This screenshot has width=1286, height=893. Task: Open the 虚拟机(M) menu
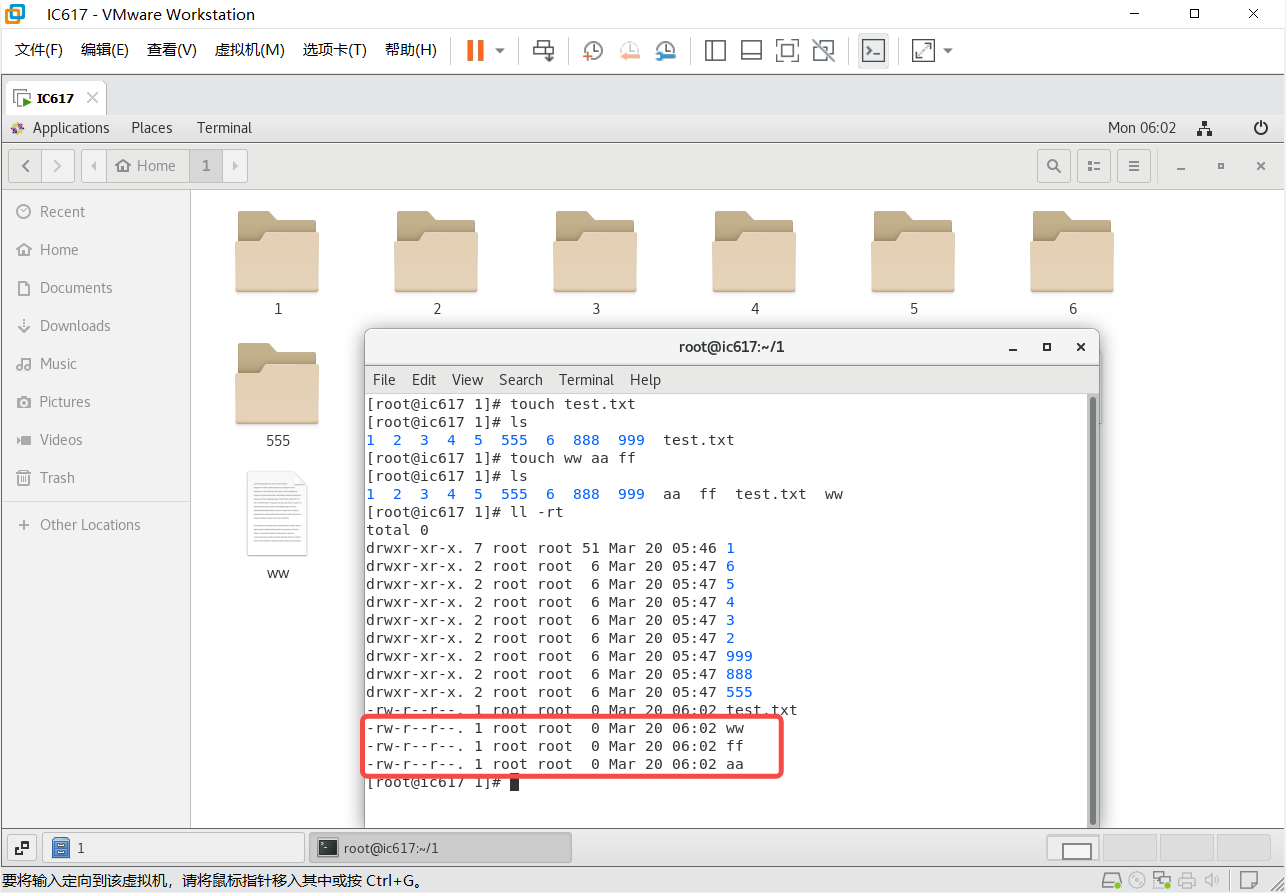(x=250, y=50)
